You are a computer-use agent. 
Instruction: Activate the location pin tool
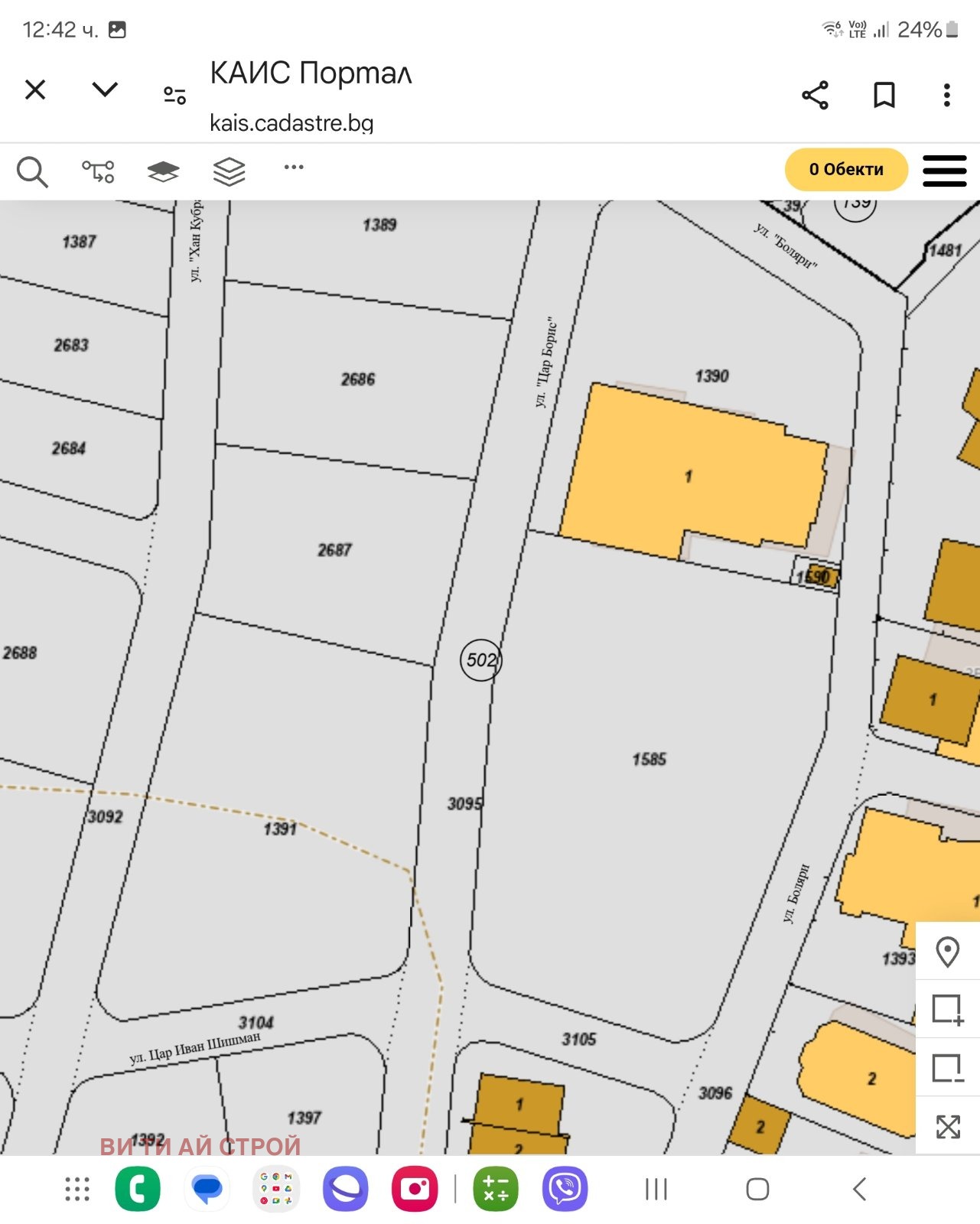click(947, 952)
